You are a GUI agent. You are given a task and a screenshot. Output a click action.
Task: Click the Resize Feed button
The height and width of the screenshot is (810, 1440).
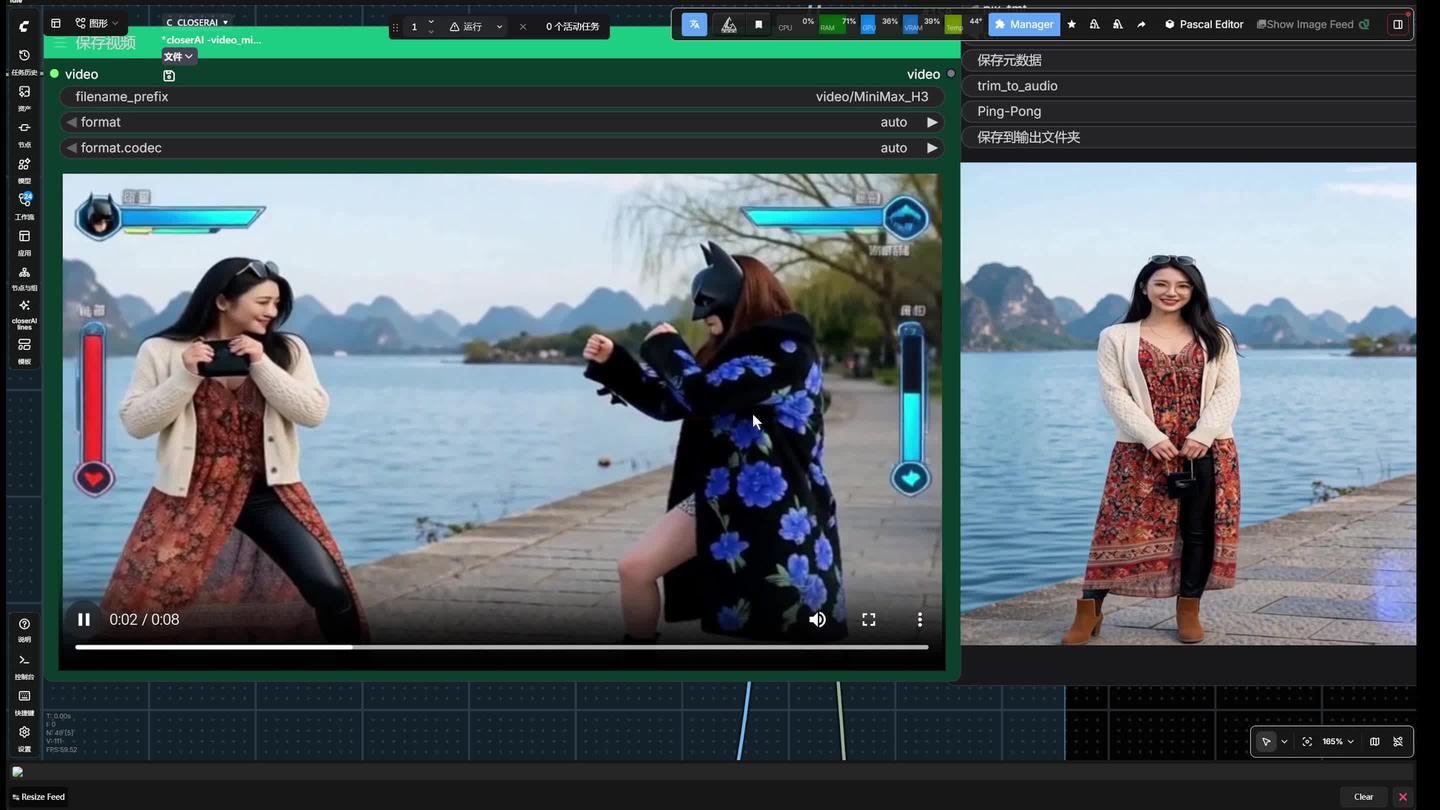[39, 797]
